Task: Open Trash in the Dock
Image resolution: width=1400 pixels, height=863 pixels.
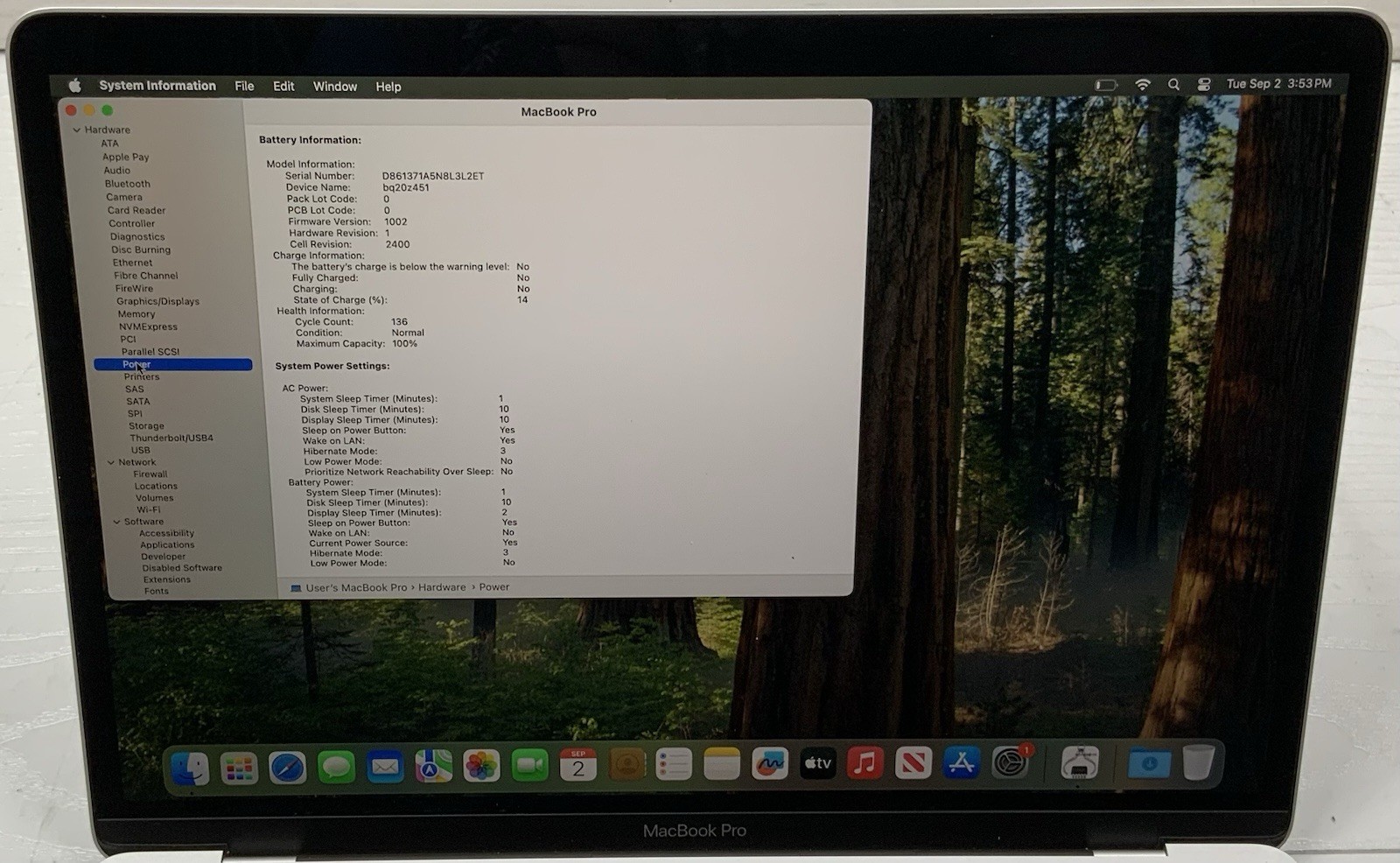Action: point(1199,762)
